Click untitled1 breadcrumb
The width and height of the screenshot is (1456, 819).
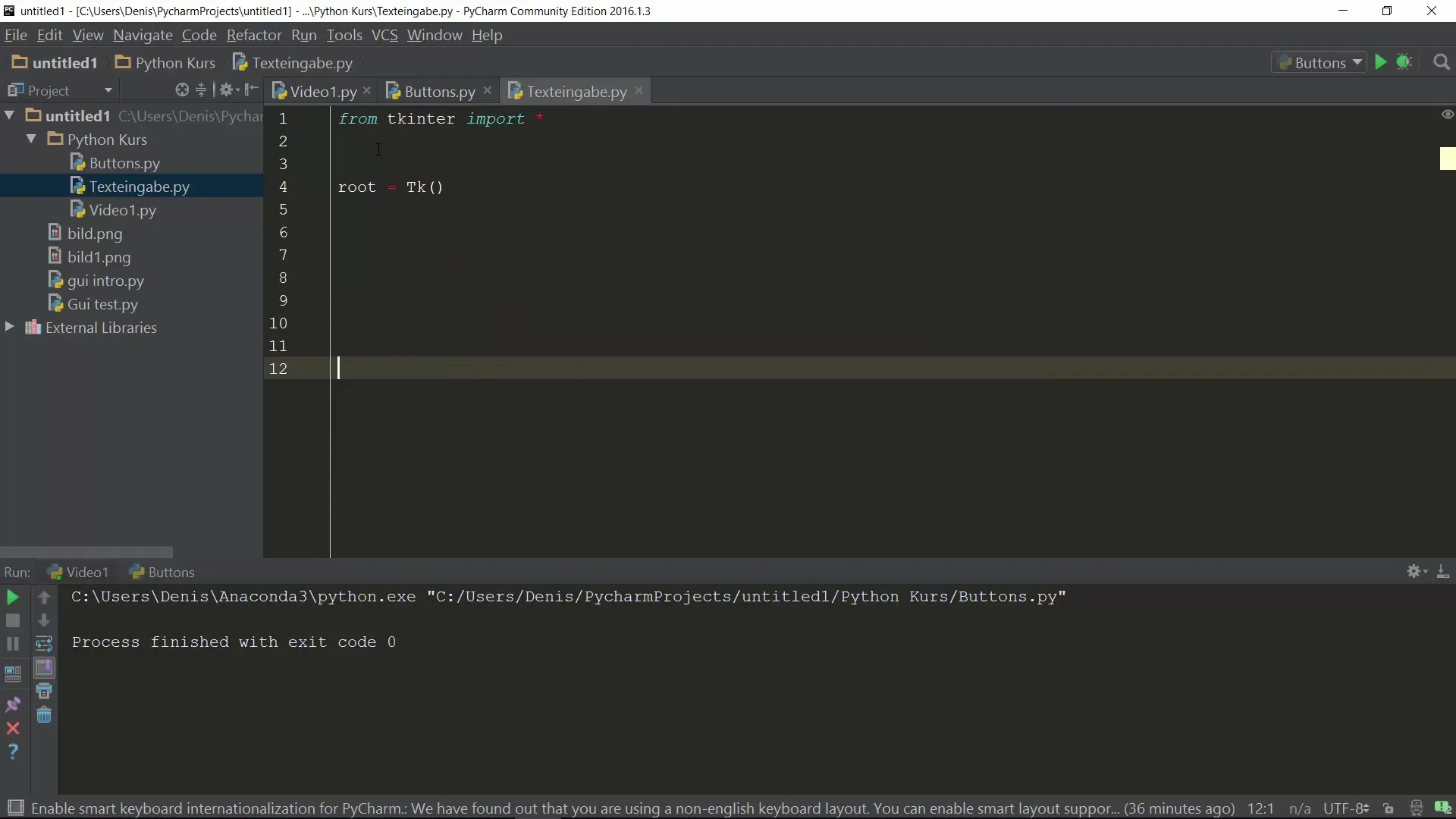click(x=55, y=63)
